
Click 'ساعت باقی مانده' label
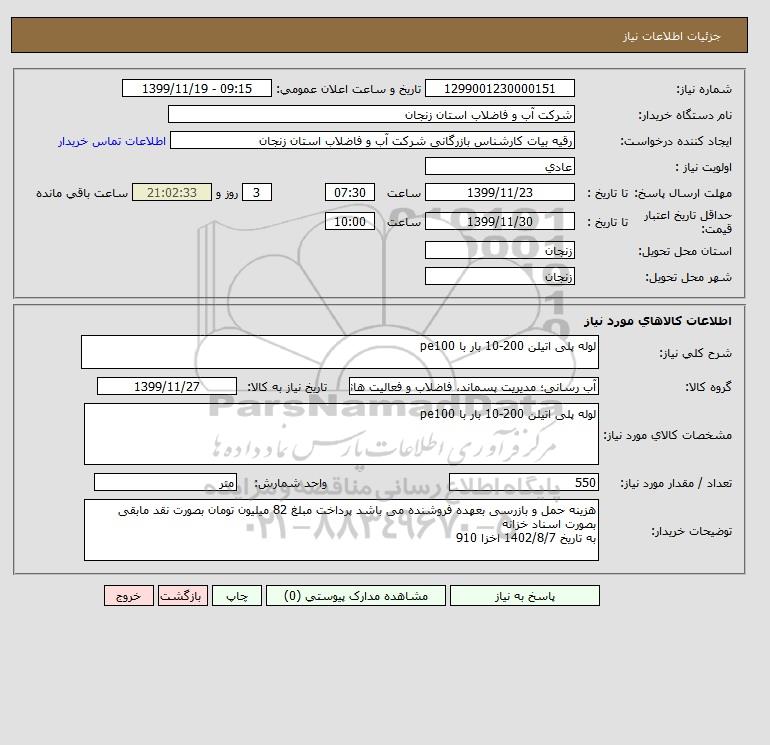(82, 193)
